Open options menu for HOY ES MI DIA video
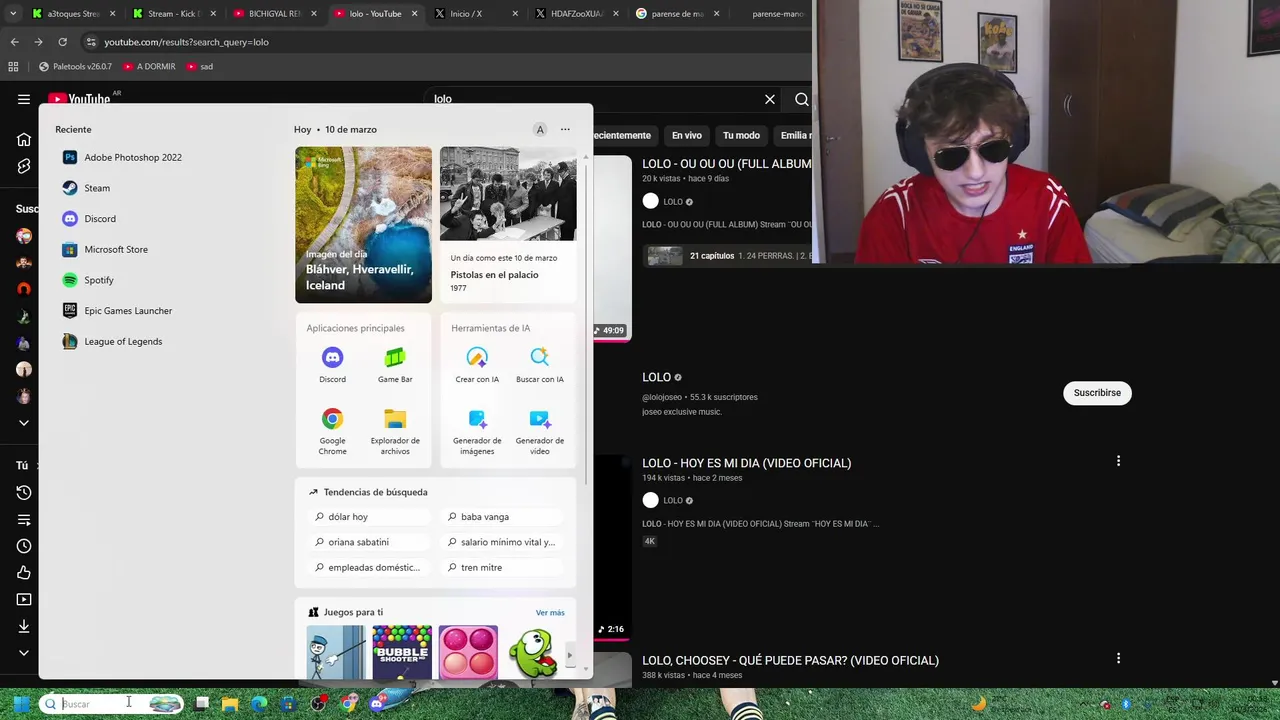This screenshot has height=720, width=1280. tap(1118, 461)
